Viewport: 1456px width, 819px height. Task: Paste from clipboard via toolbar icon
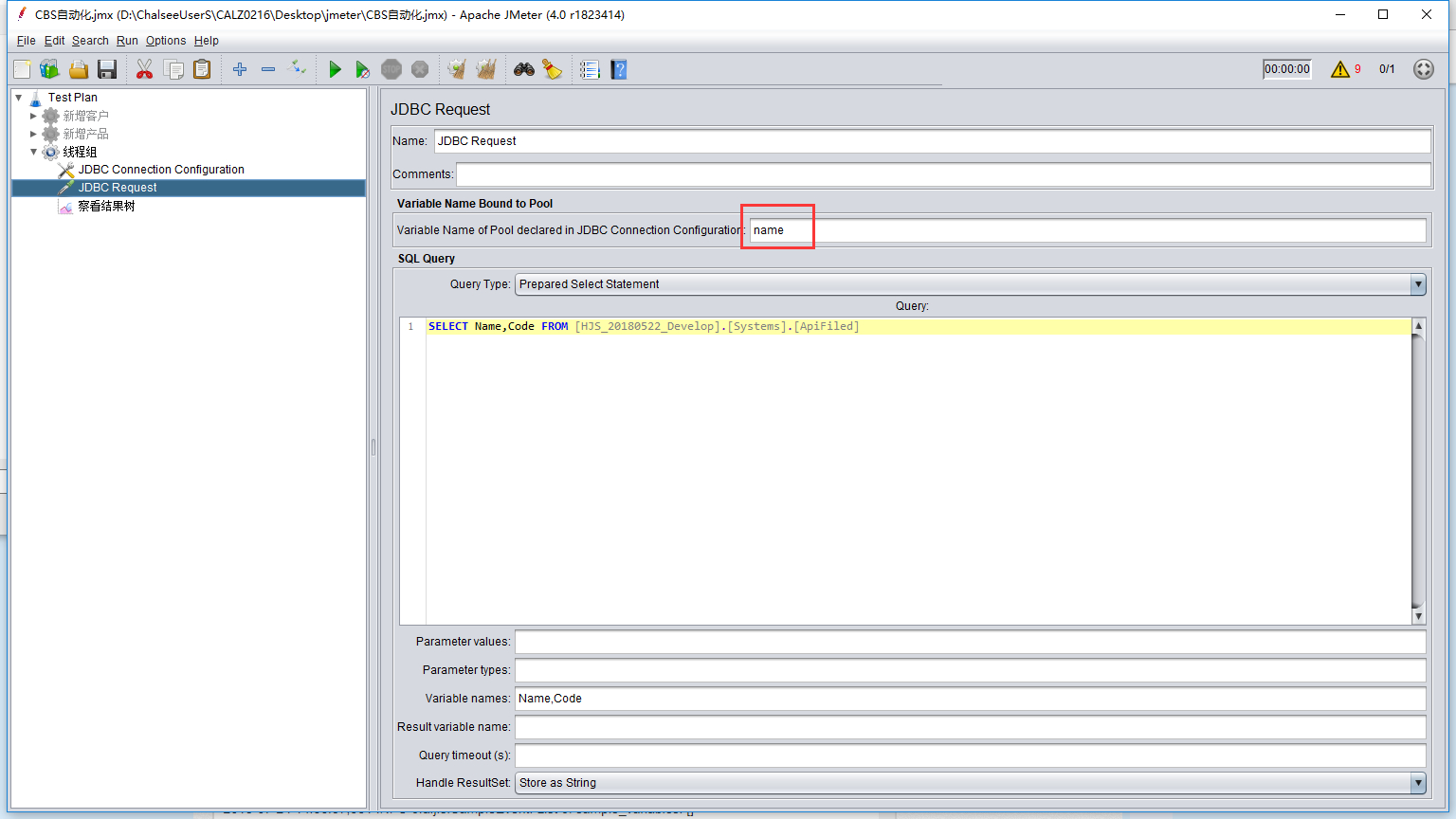202,69
